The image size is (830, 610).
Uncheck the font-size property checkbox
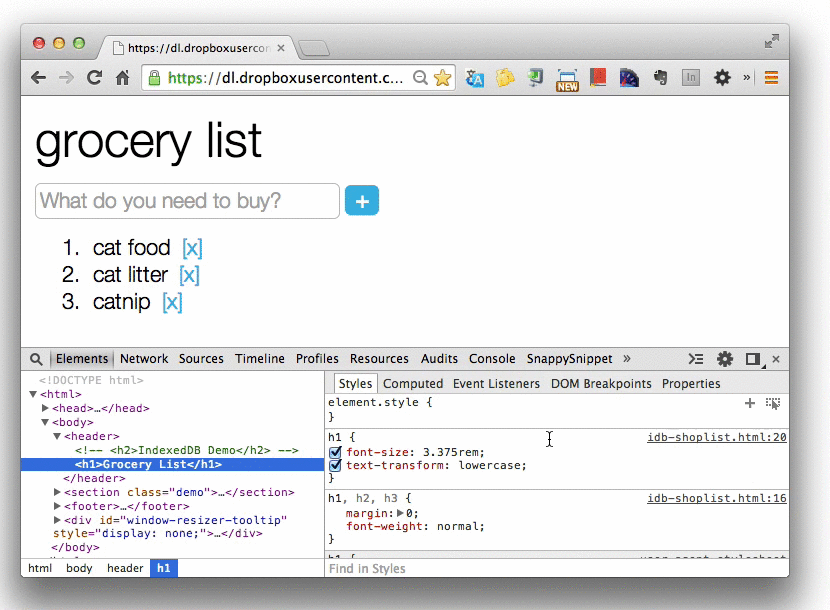pyautogui.click(x=336, y=452)
